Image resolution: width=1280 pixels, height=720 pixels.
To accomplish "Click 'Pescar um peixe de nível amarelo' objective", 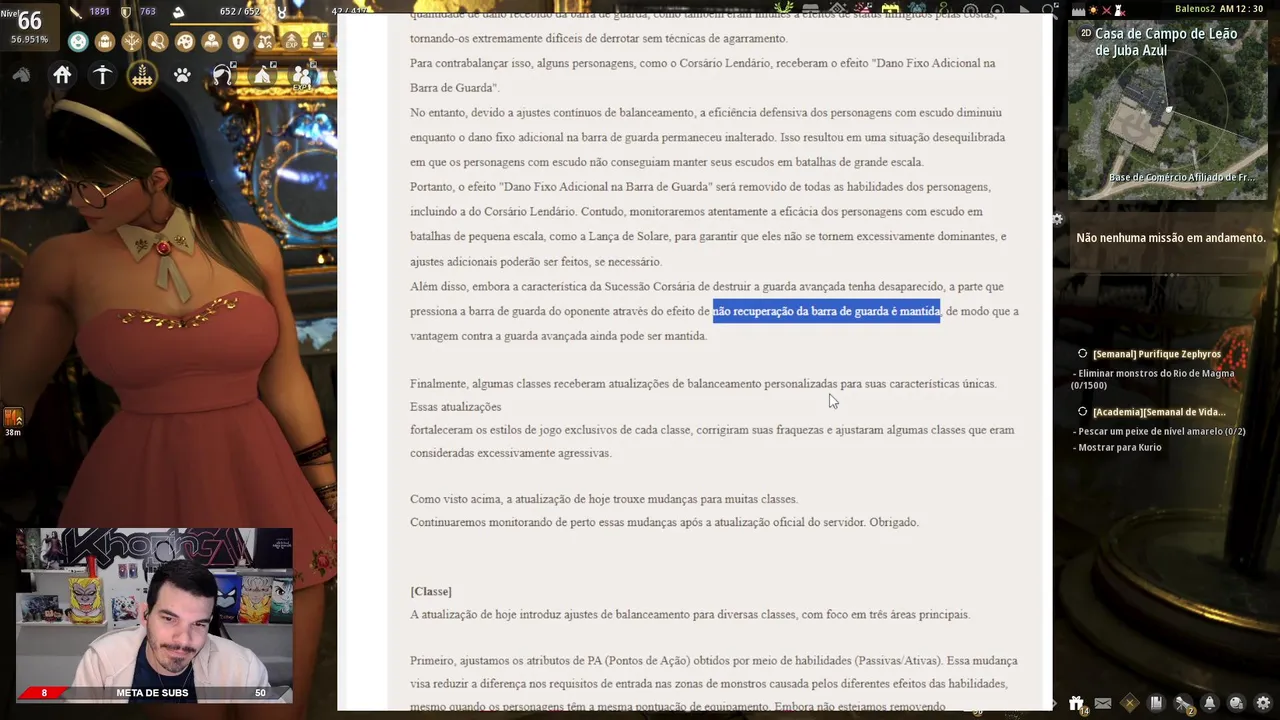I will click(x=1160, y=431).
